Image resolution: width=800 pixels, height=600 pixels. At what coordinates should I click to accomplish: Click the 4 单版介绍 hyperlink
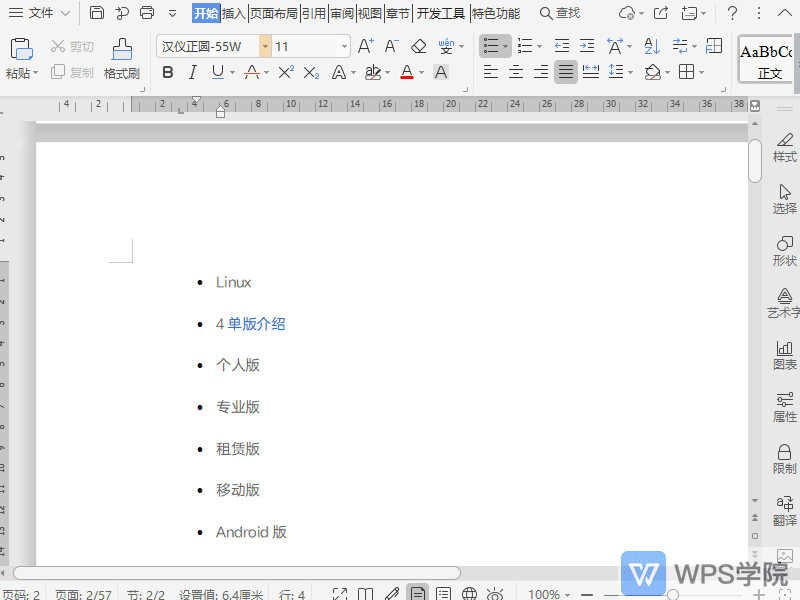click(x=250, y=323)
